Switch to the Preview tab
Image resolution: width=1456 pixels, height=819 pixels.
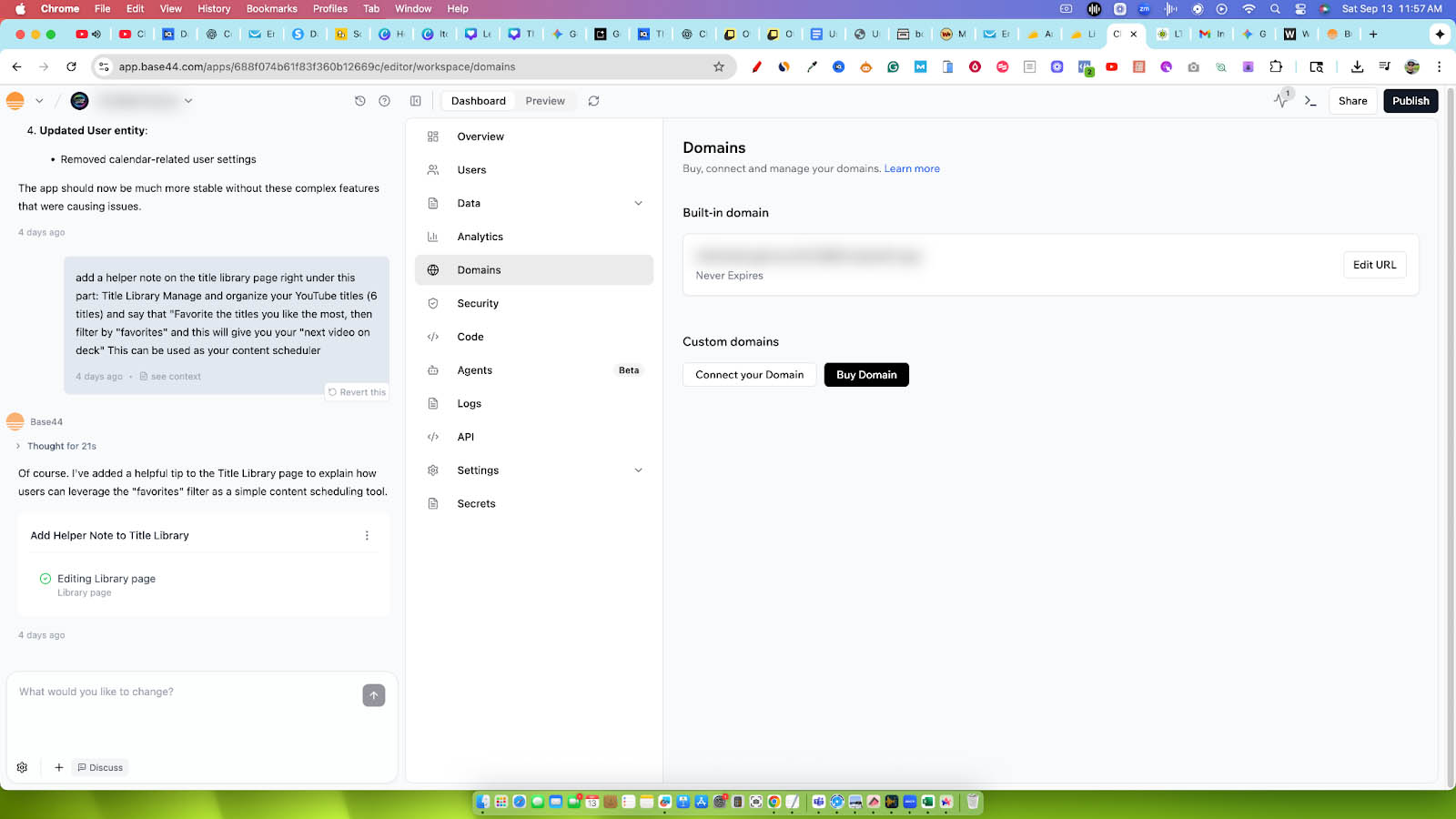click(544, 100)
